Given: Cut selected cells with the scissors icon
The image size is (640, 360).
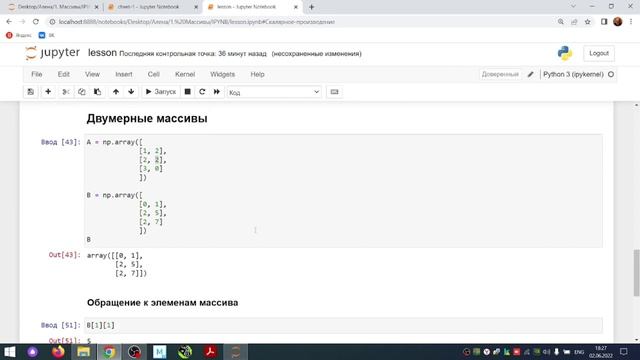Looking at the screenshot, I should [x=65, y=92].
